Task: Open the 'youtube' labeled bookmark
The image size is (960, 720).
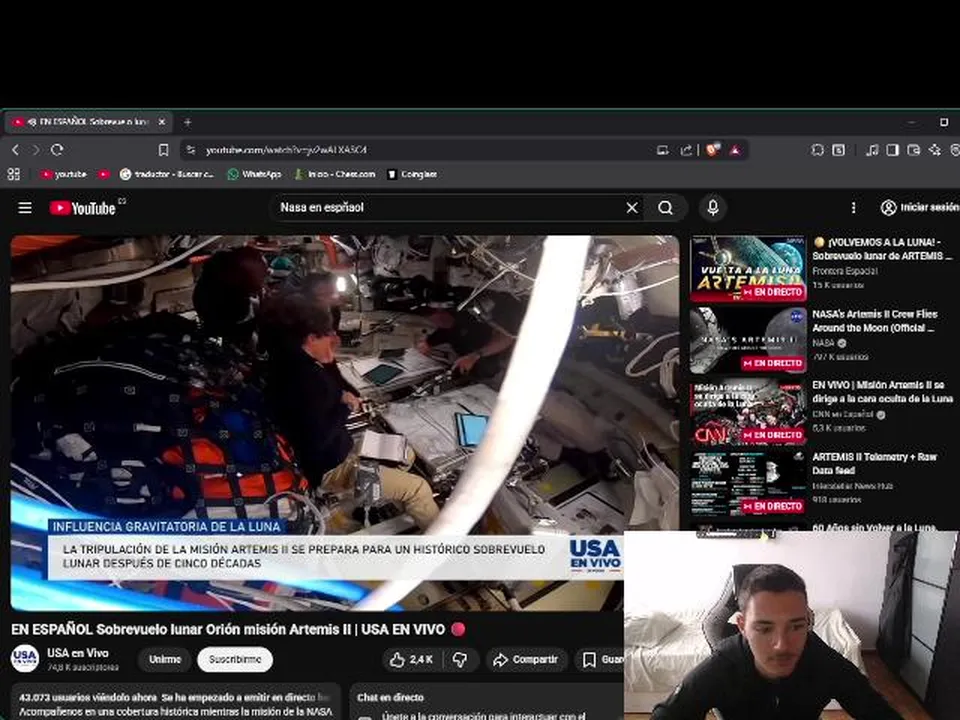Action: coord(64,174)
